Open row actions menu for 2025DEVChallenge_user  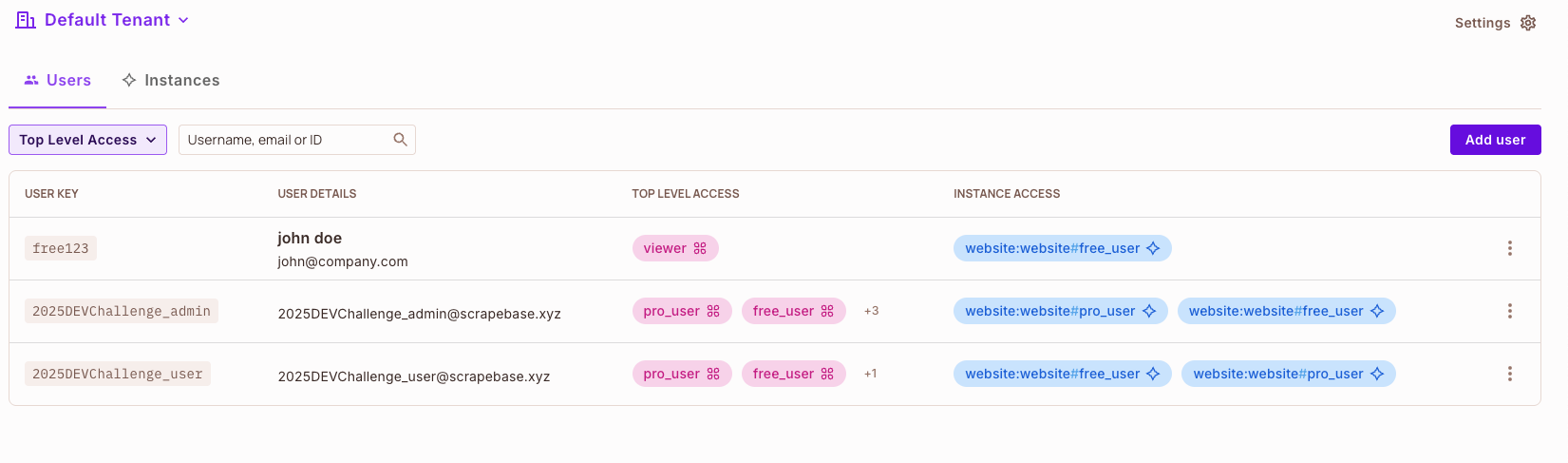coord(1510,374)
